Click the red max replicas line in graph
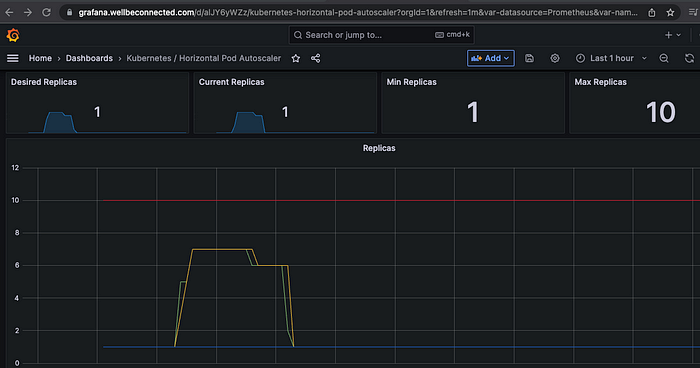 pos(402,201)
